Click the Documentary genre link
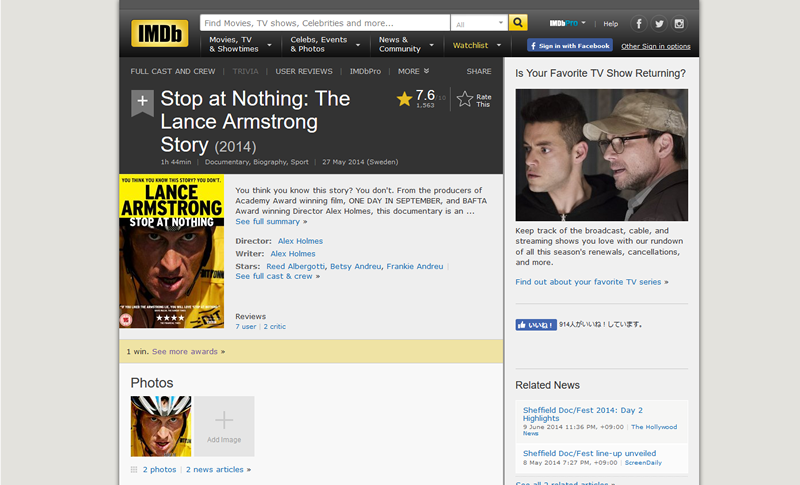800x485 pixels. 227,162
